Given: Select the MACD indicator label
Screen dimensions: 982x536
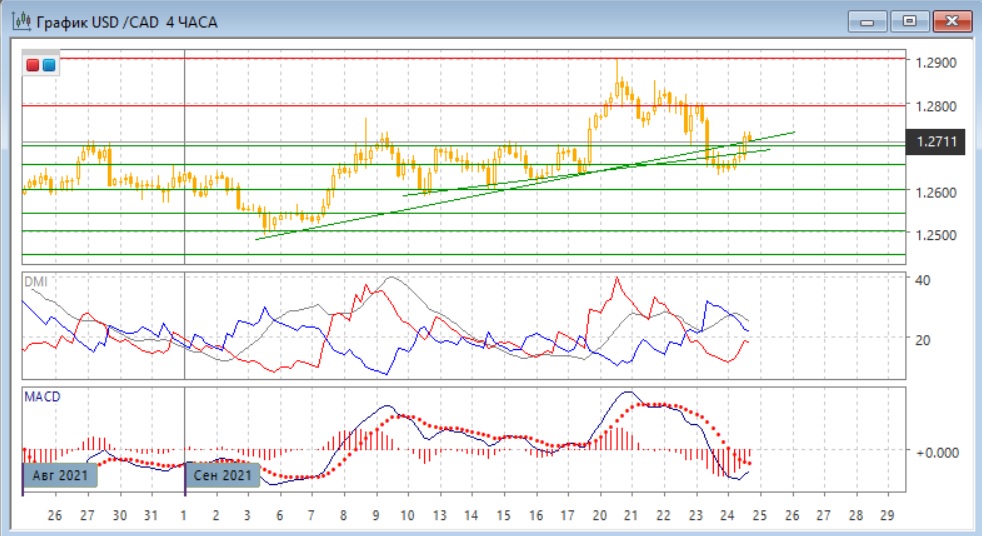Looking at the screenshot, I should pos(42,397).
